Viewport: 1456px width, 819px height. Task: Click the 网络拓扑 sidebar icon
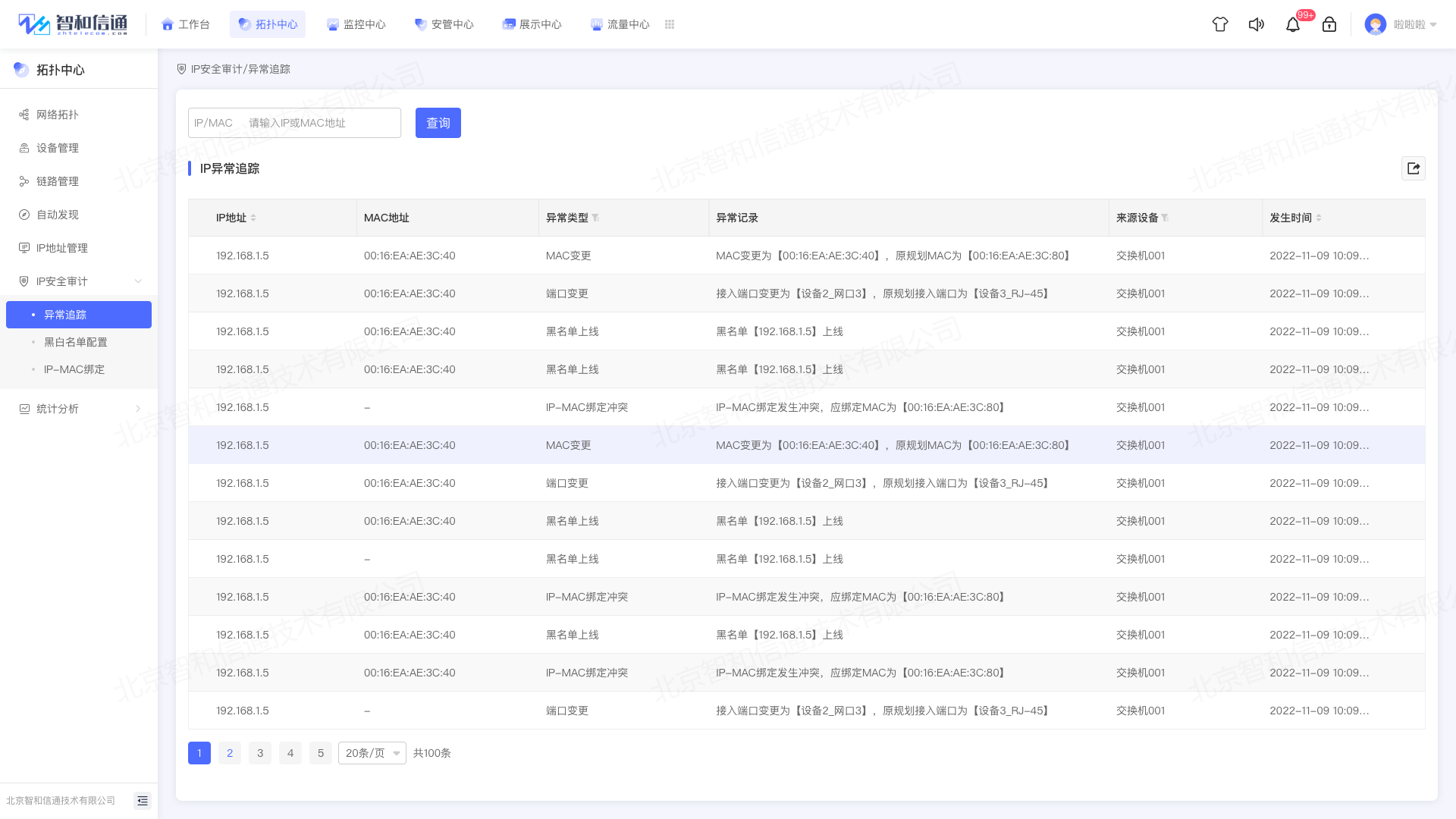pos(24,115)
